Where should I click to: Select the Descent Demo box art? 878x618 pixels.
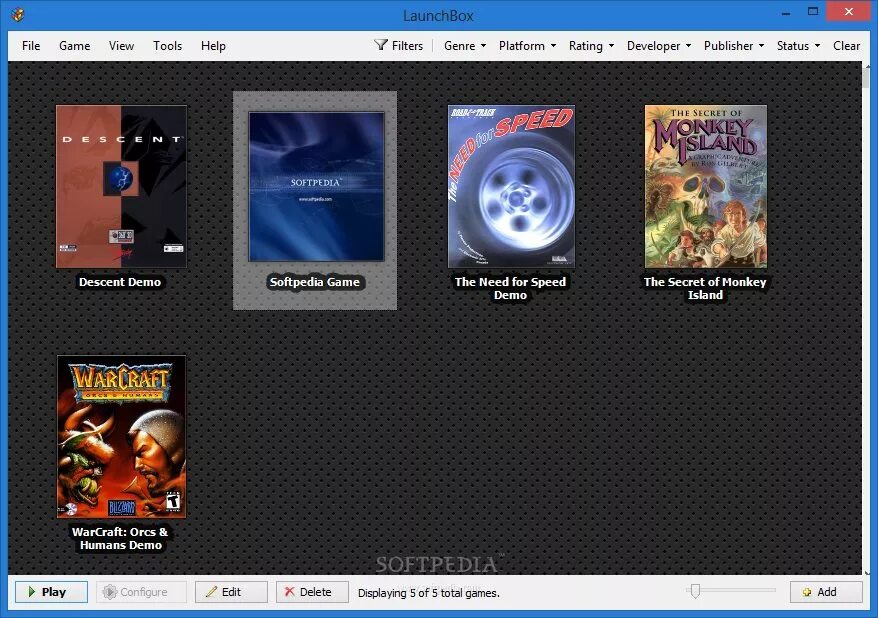click(x=122, y=186)
